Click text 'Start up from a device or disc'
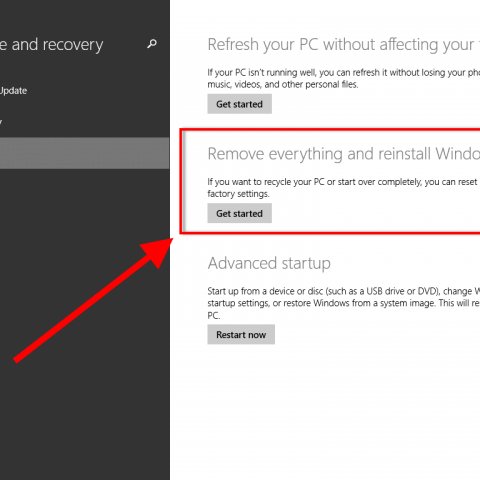Screen dimensions: 480x480 pyautogui.click(x=265, y=291)
